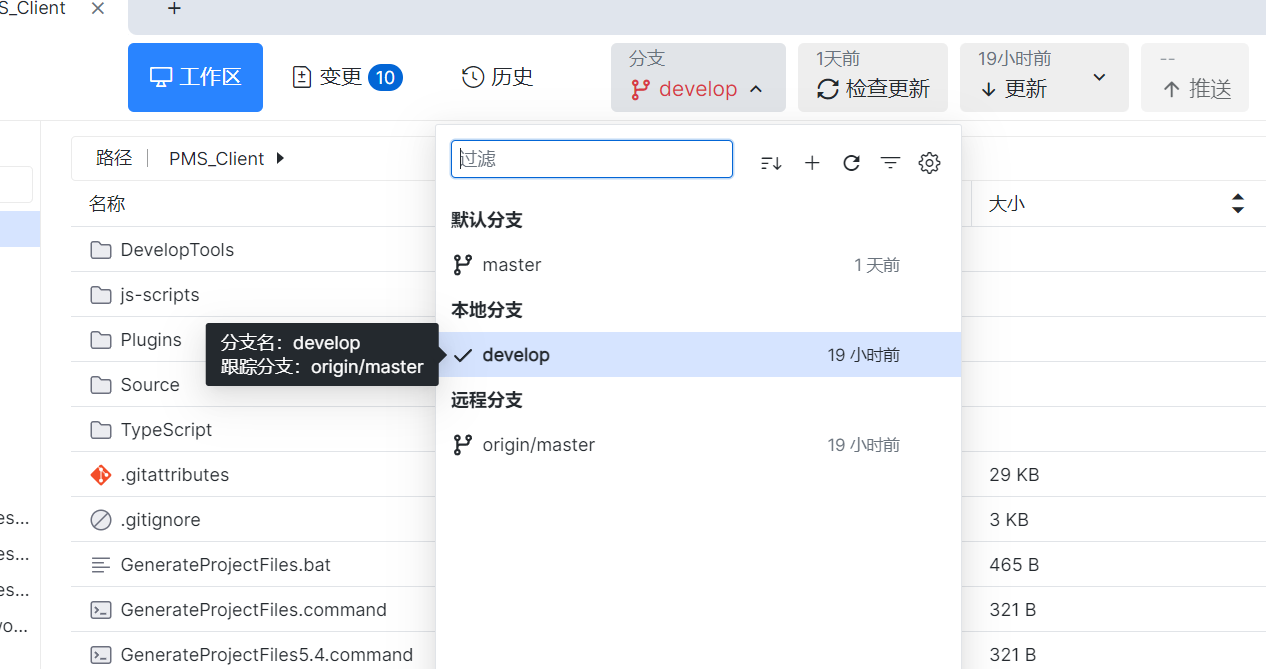Image resolution: width=1266 pixels, height=669 pixels.
Task: Close the PMS_Client tab
Action: click(x=97, y=9)
